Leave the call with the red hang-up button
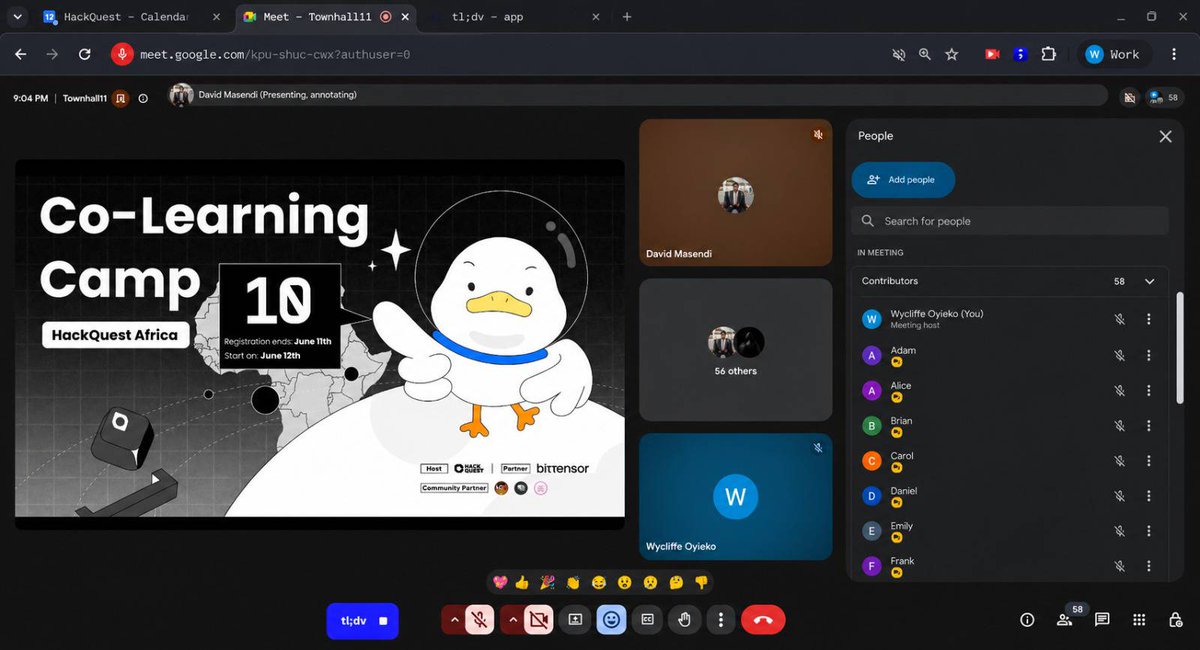The width and height of the screenshot is (1200, 650). (x=763, y=620)
